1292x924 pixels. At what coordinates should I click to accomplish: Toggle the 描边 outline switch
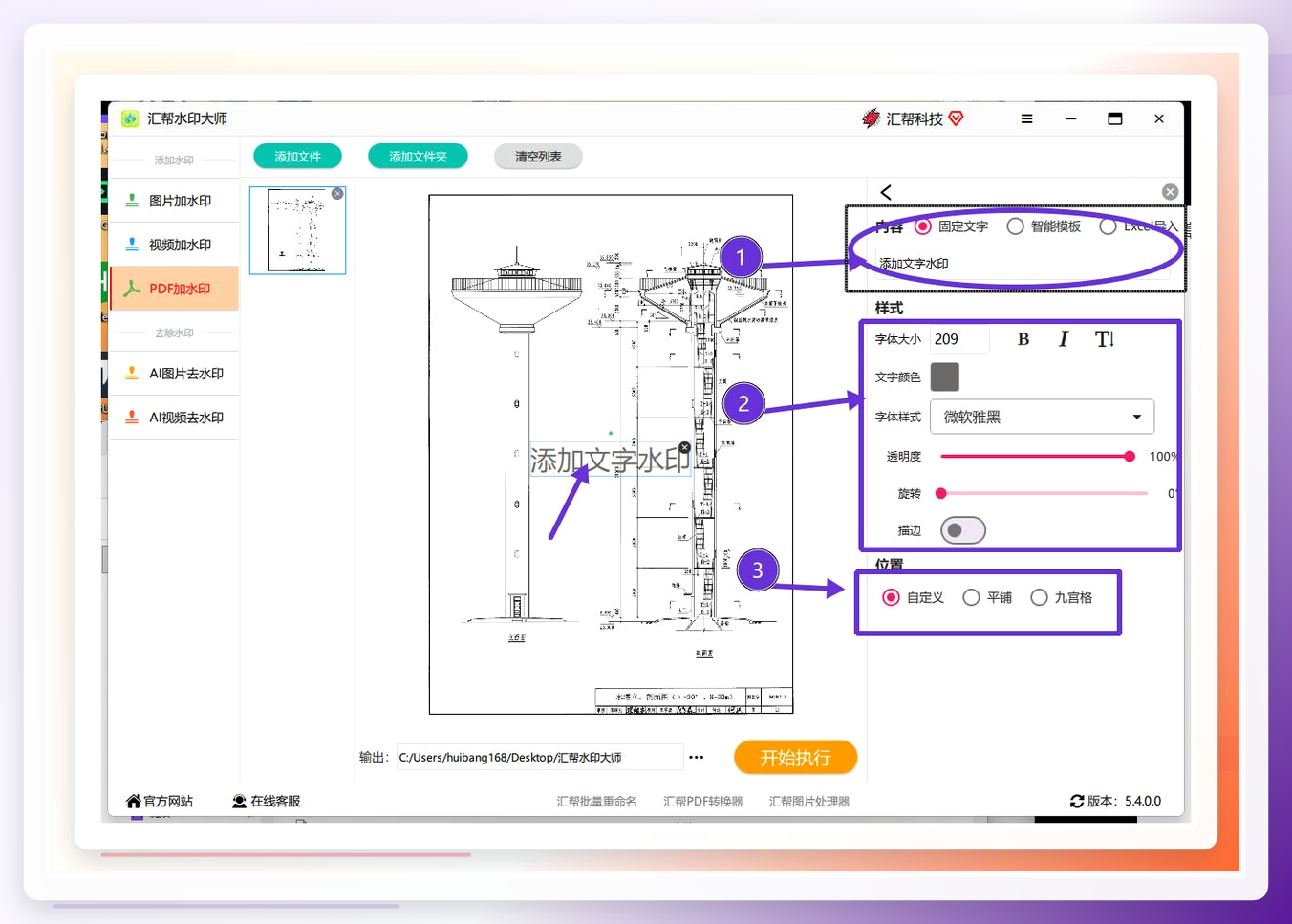[963, 530]
